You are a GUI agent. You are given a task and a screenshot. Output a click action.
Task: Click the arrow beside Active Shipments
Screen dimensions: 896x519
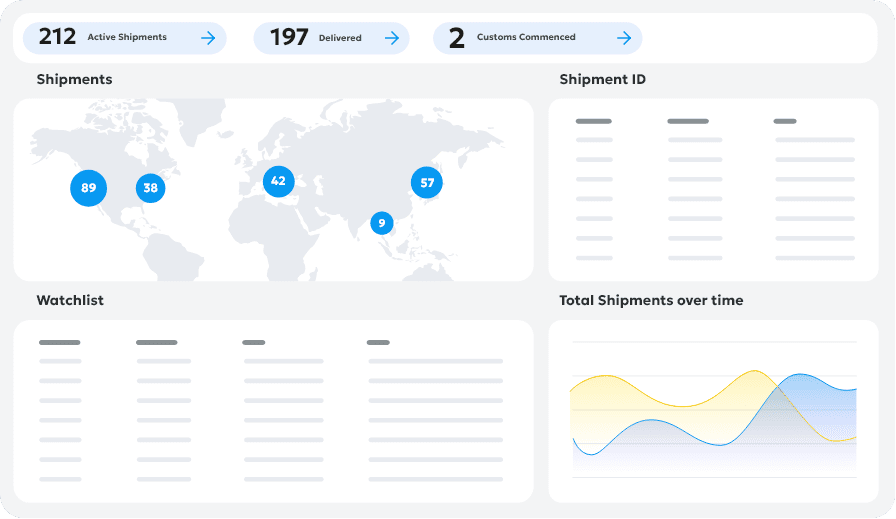[x=208, y=38]
